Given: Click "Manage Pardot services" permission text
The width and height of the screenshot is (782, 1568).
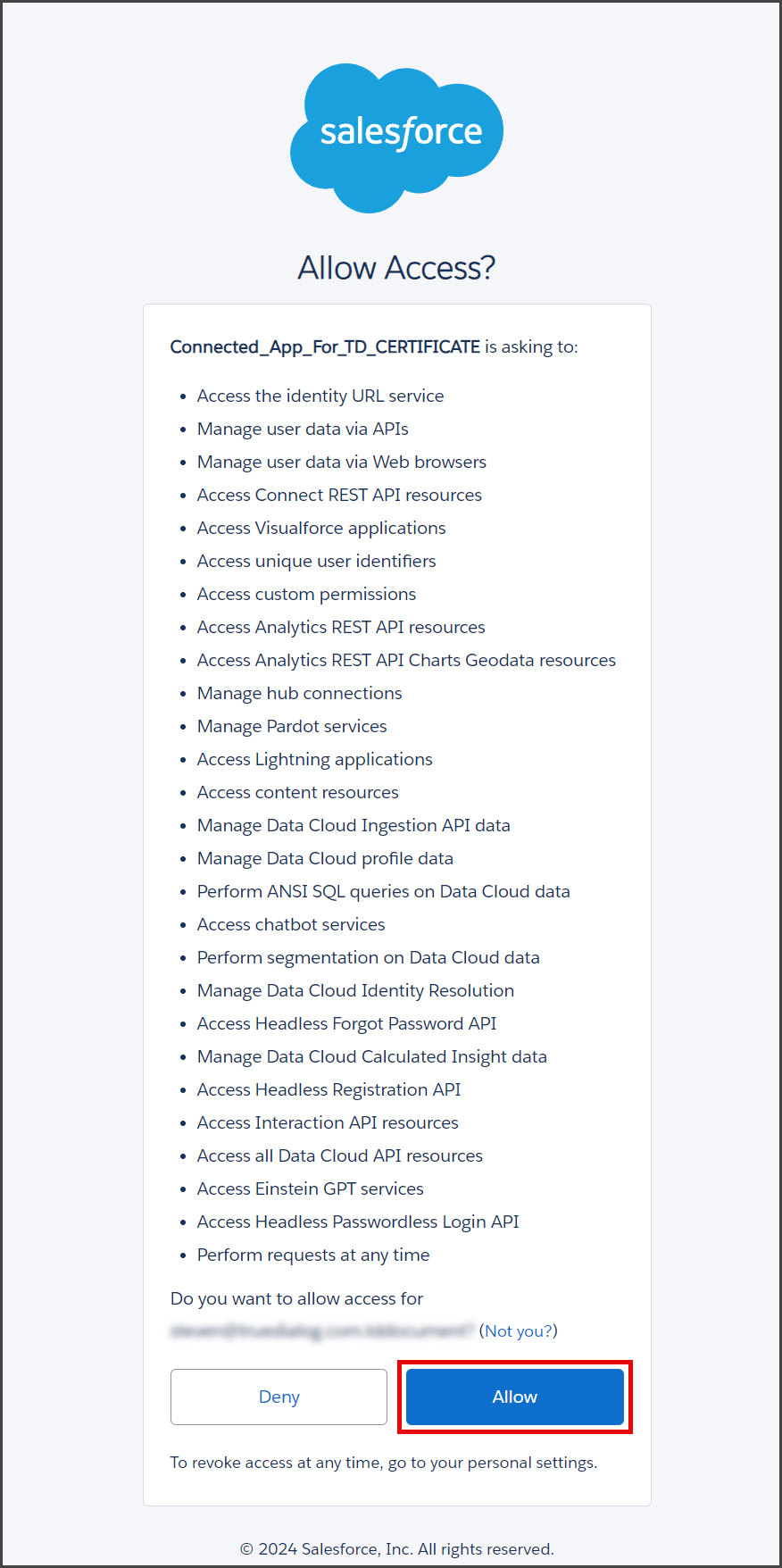Looking at the screenshot, I should pos(292,726).
